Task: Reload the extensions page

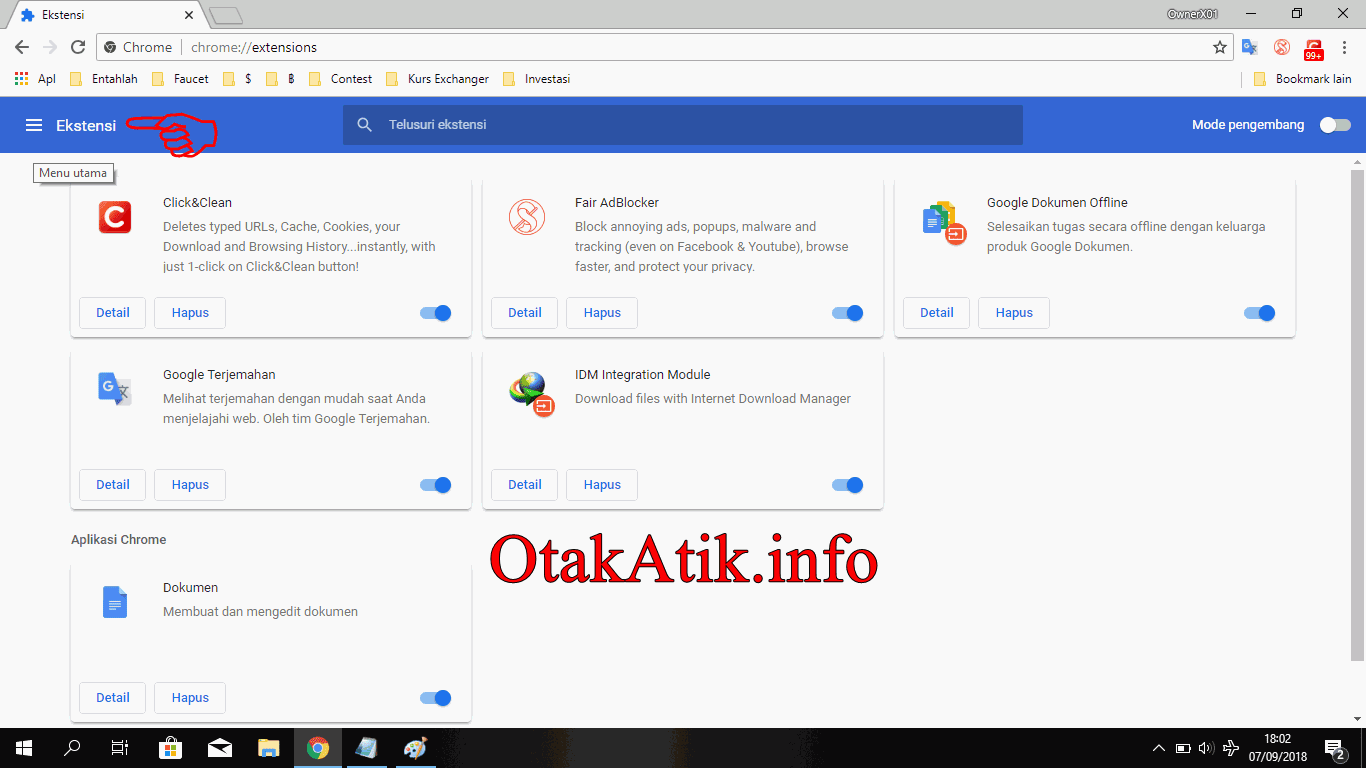Action: click(78, 47)
